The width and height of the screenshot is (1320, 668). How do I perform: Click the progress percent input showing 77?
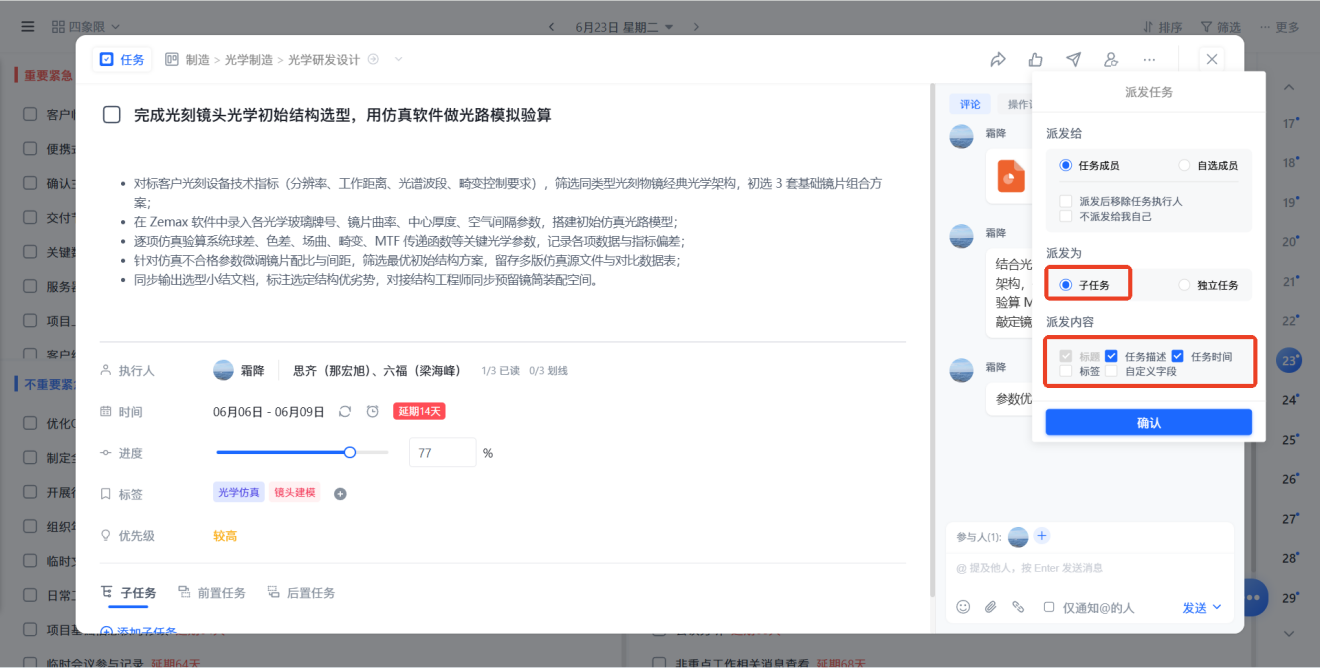443,453
